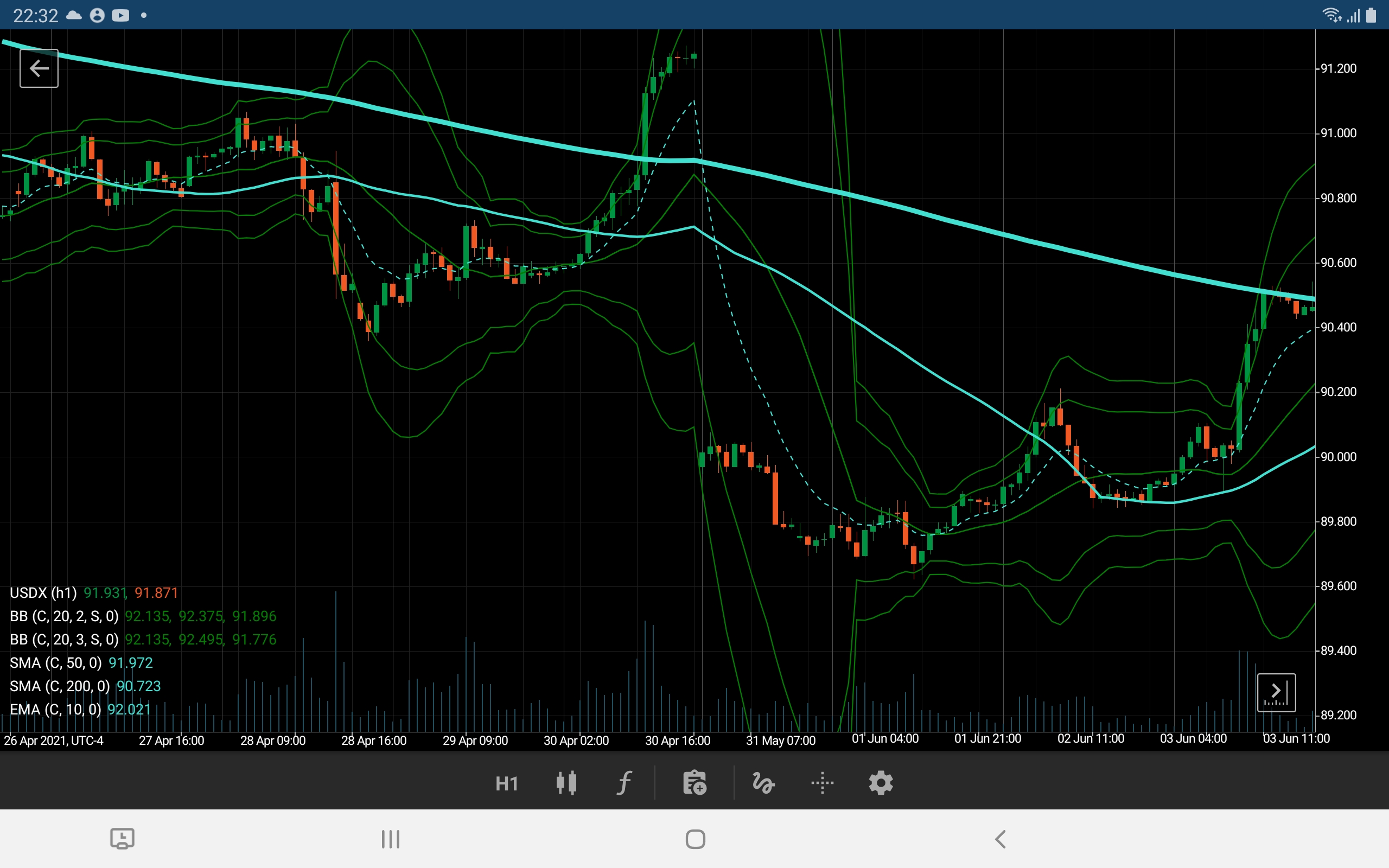Open the indicators function icon
The height and width of the screenshot is (868, 1389).
[x=624, y=782]
